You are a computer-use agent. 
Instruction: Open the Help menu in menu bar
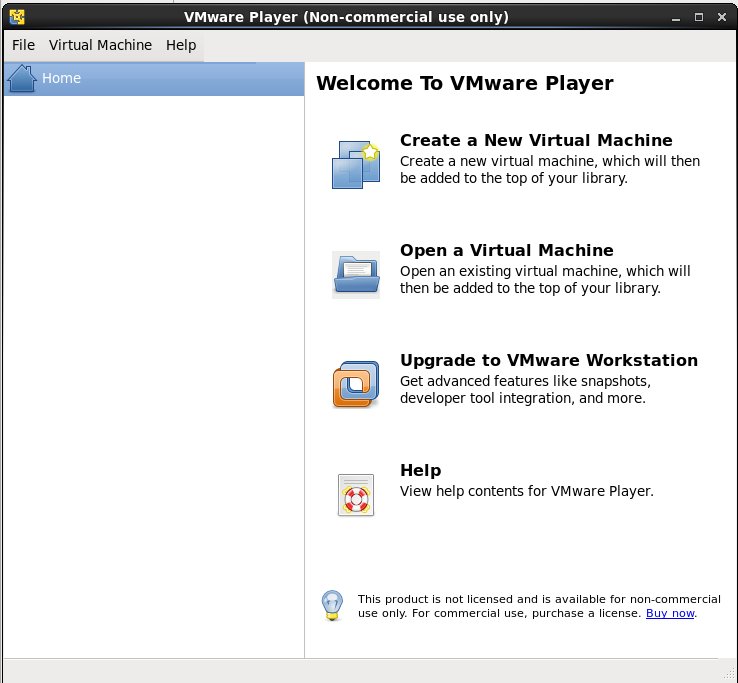[x=181, y=45]
